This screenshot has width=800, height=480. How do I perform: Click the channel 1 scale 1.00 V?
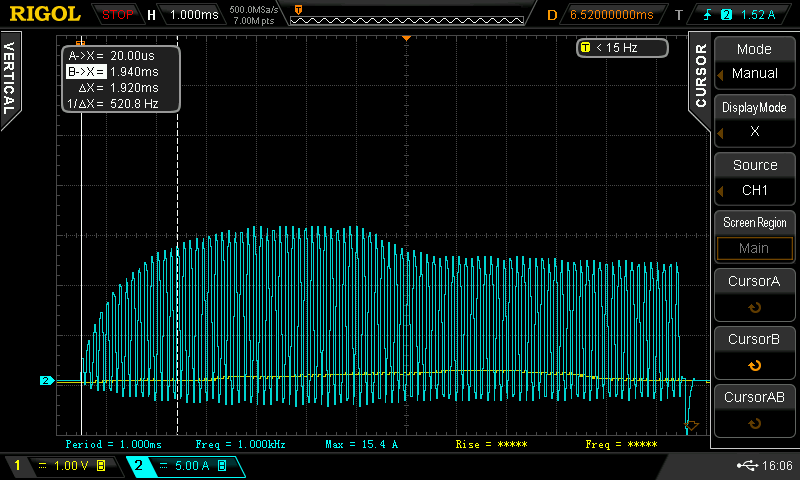click(71, 466)
